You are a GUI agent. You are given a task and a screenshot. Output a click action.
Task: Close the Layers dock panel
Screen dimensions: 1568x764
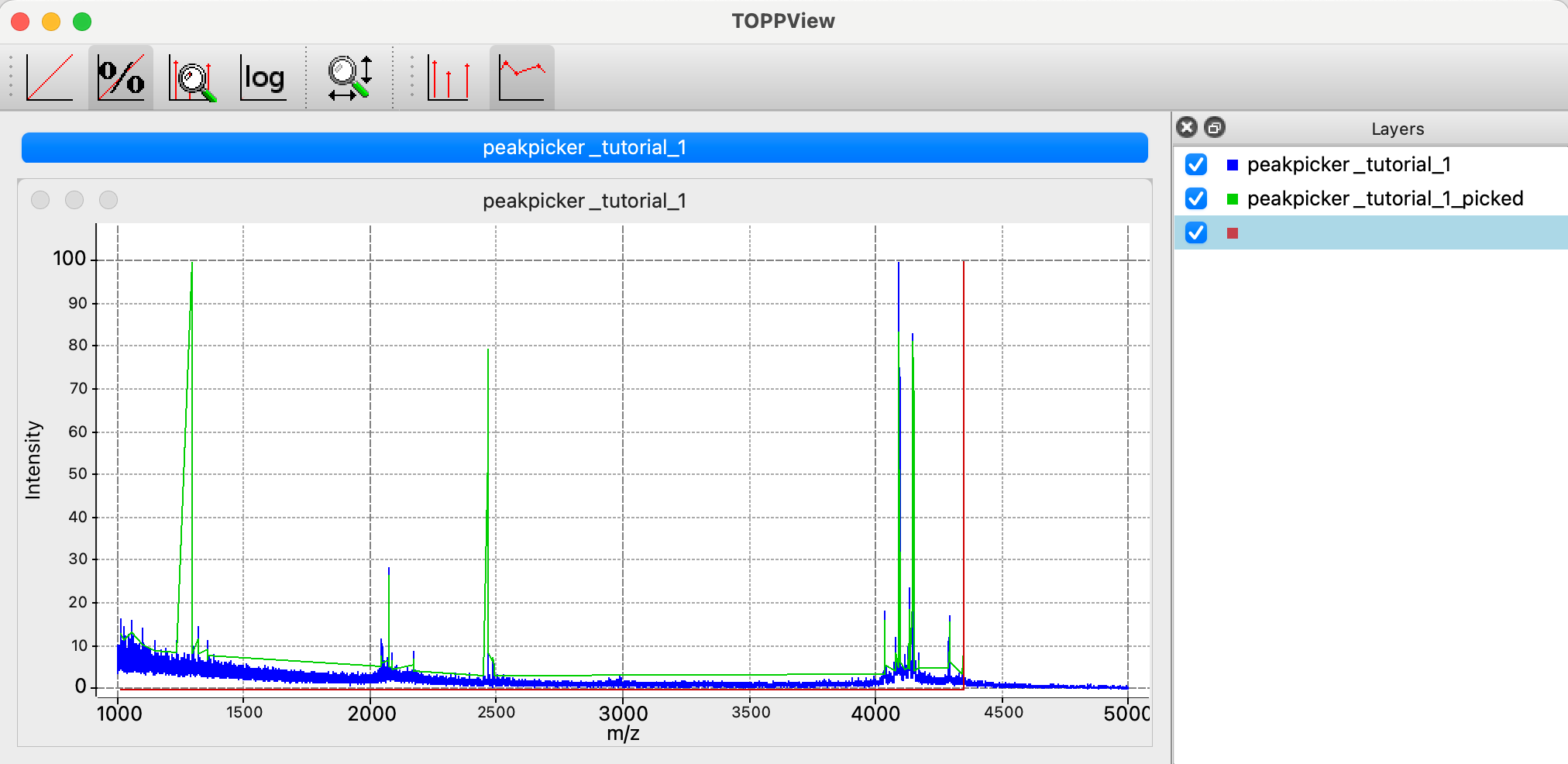(x=1187, y=127)
